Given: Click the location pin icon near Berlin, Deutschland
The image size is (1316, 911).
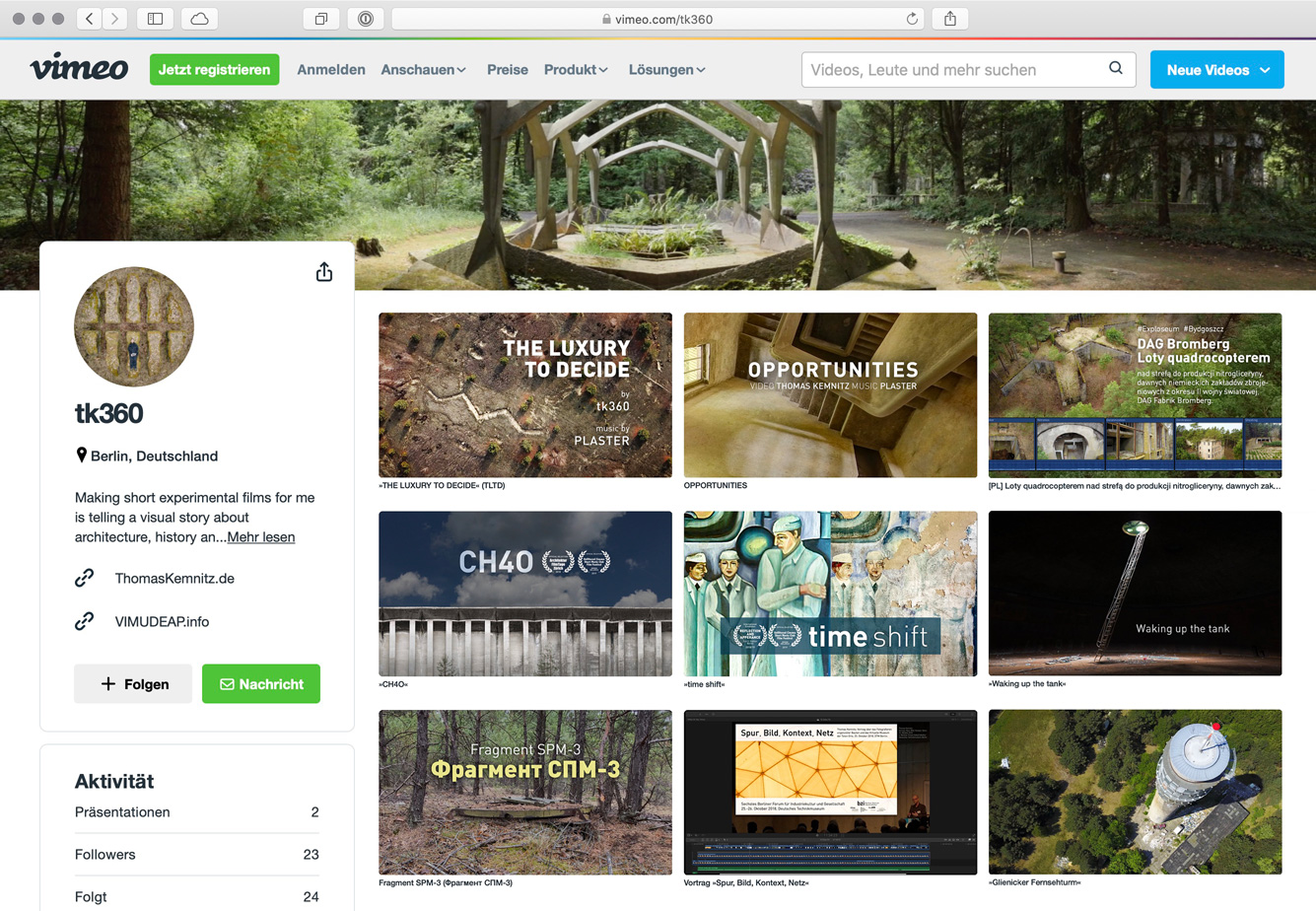Looking at the screenshot, I should click(x=81, y=455).
